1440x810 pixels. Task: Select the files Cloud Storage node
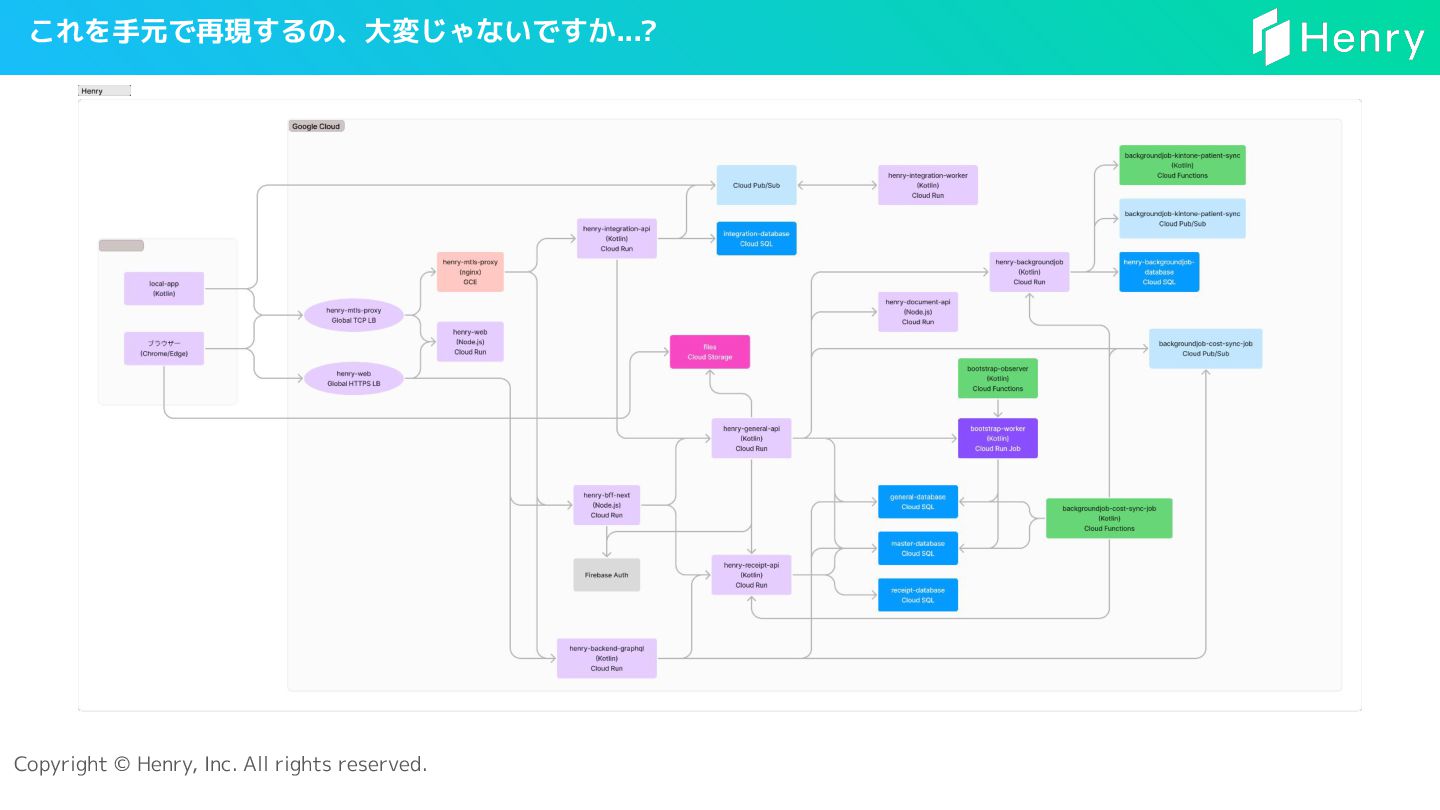709,352
